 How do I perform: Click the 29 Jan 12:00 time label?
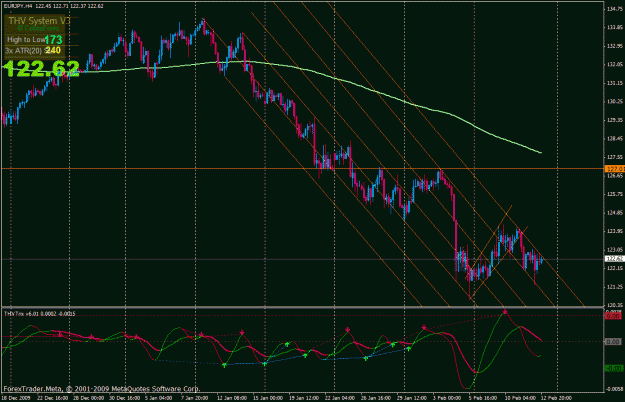pyautogui.click(x=411, y=398)
